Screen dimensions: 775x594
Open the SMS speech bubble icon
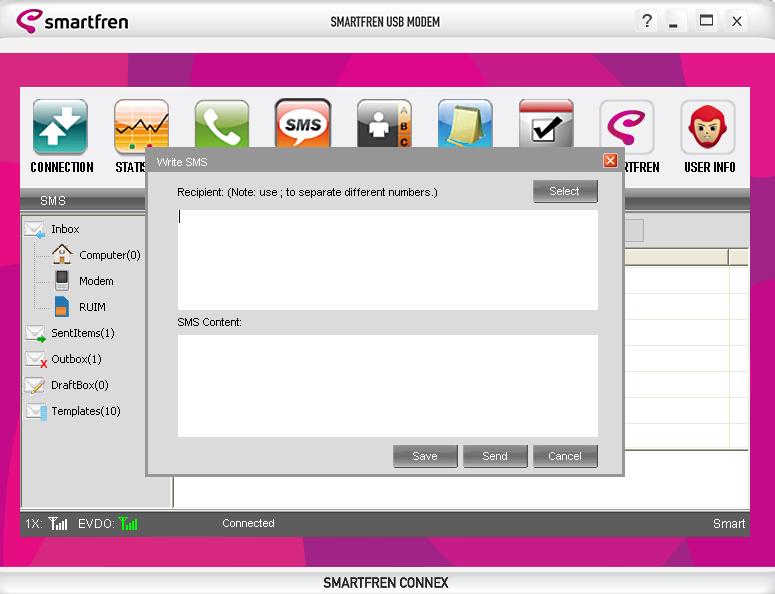pos(303,123)
